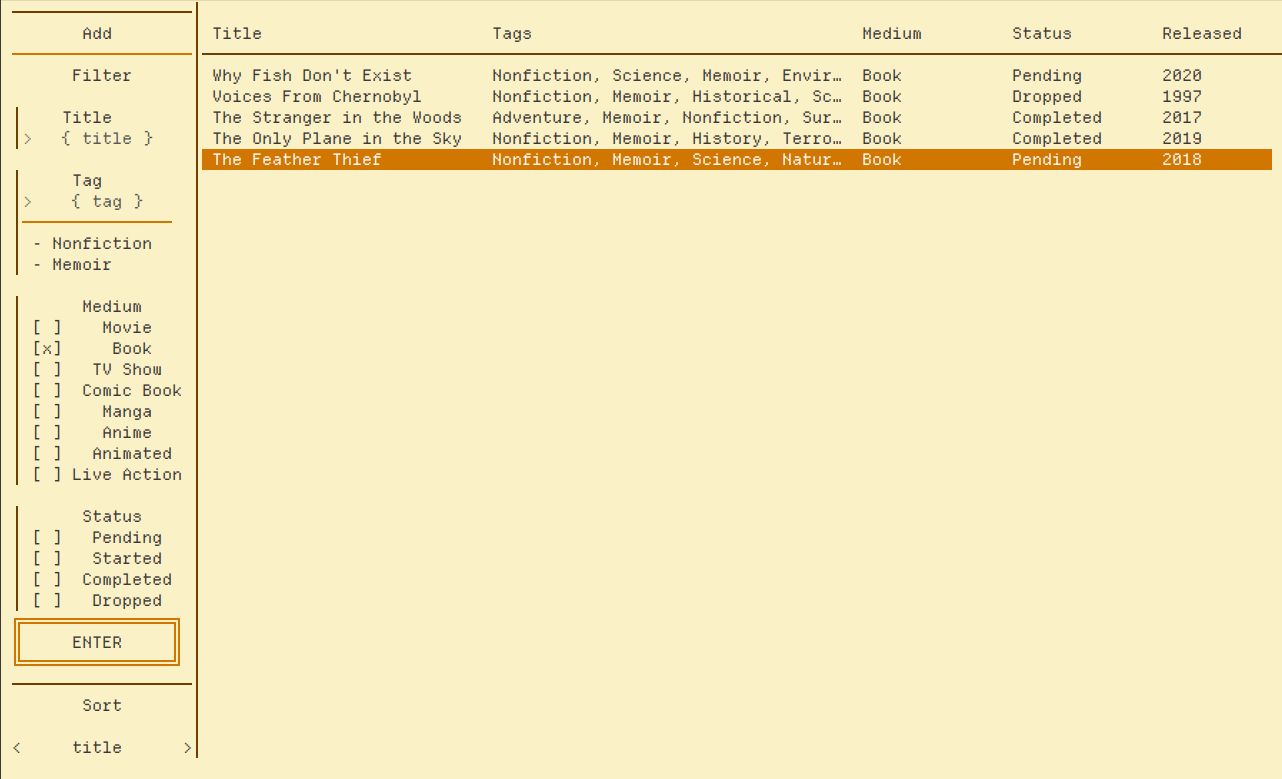Click the Completed status of Stranger in the Woods
1282x779 pixels.
1057,117
